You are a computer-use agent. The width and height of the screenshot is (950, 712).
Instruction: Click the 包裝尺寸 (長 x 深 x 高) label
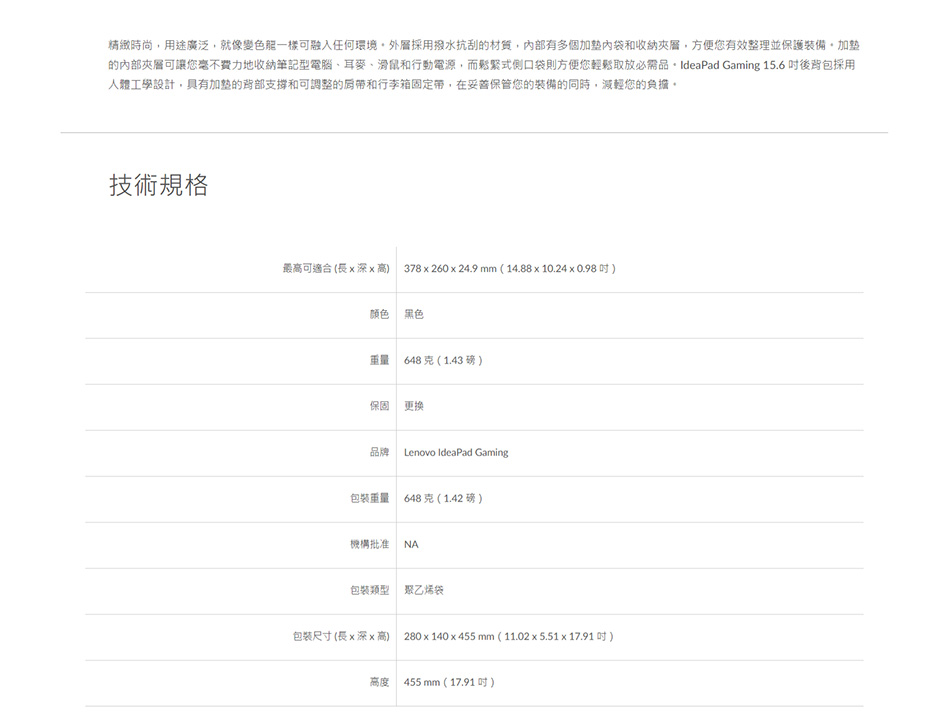(340, 637)
